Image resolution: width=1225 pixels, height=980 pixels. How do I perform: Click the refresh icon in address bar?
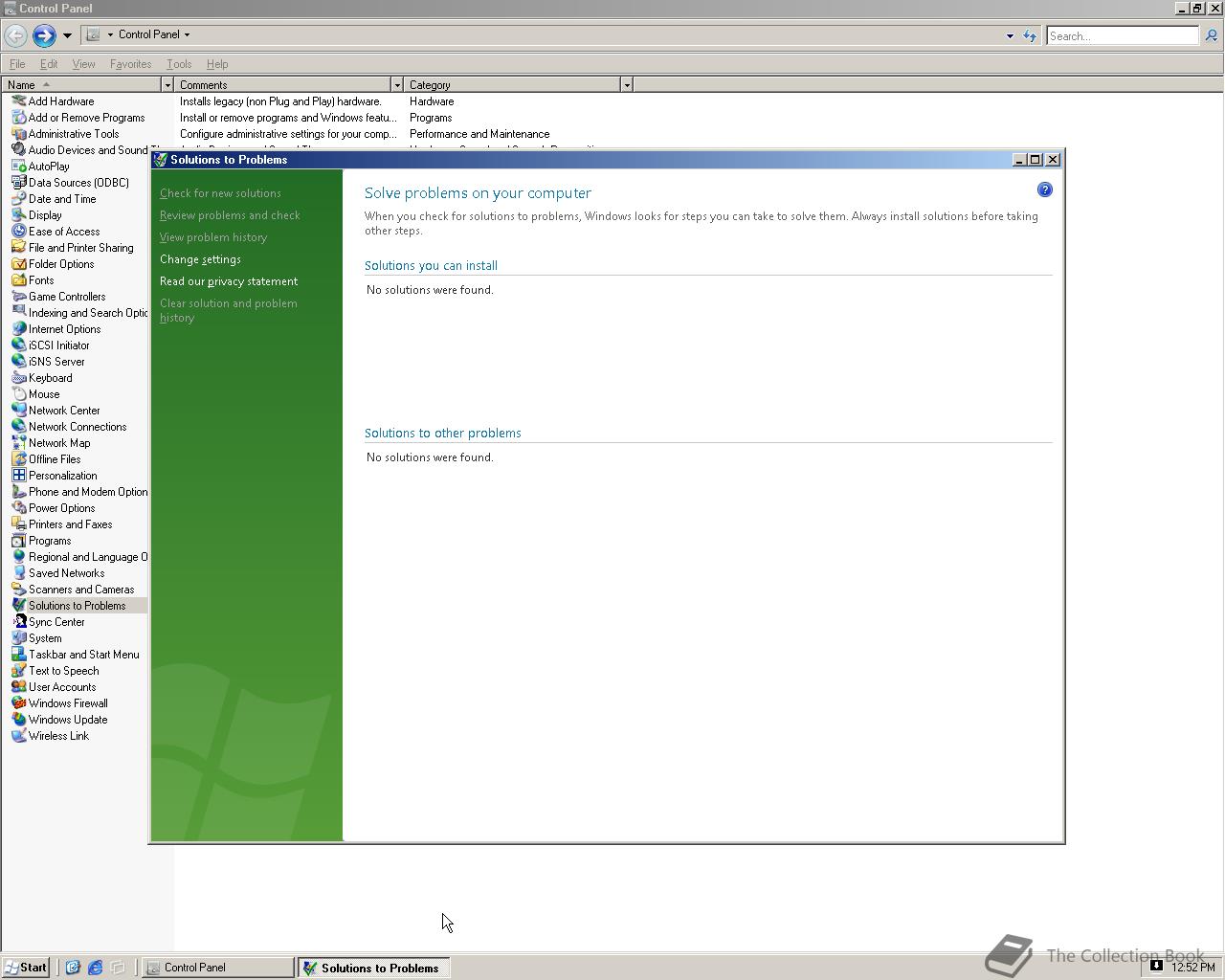(1030, 35)
